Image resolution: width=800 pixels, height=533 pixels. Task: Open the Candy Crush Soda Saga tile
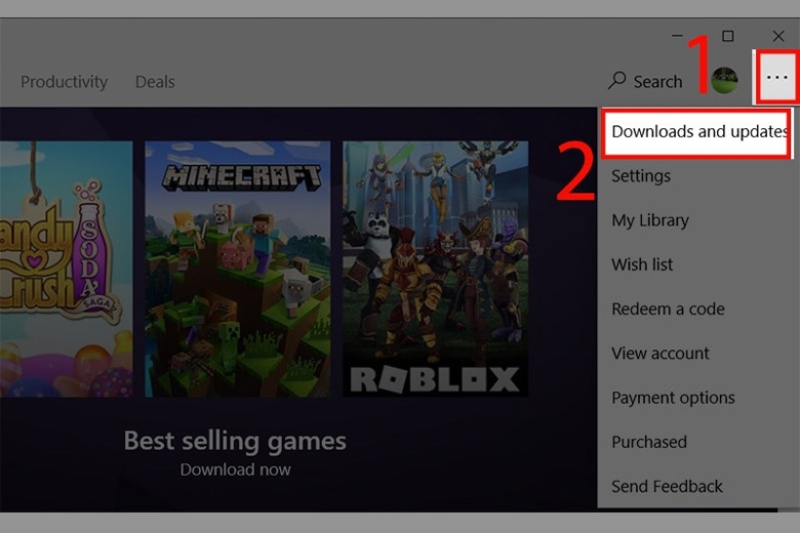pos(66,269)
